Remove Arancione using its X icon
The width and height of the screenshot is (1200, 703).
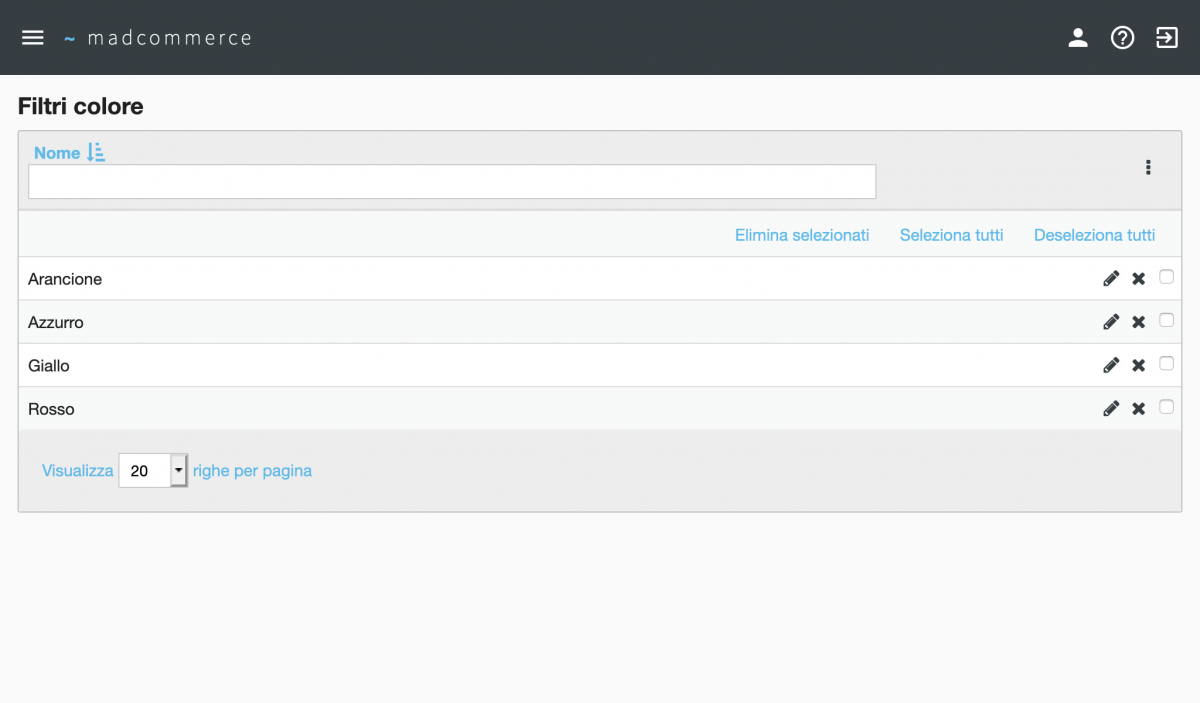click(x=1138, y=279)
